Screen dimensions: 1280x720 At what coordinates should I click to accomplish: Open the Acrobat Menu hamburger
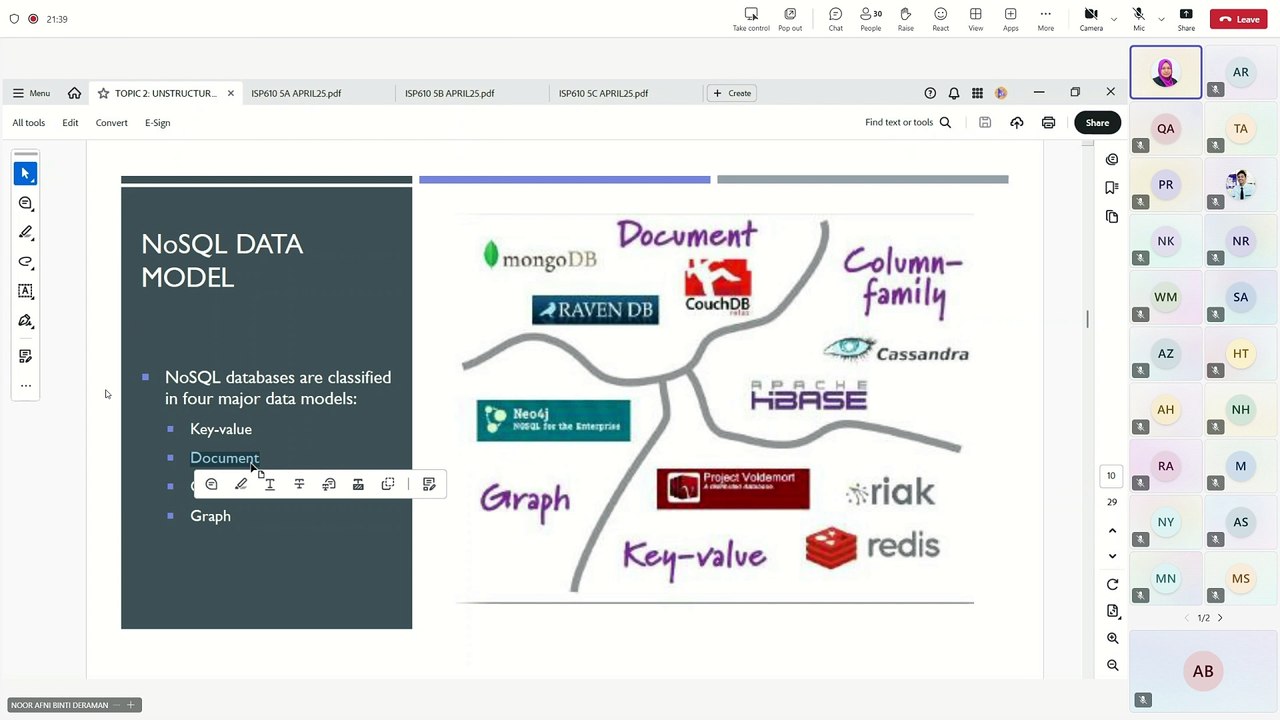pos(31,93)
